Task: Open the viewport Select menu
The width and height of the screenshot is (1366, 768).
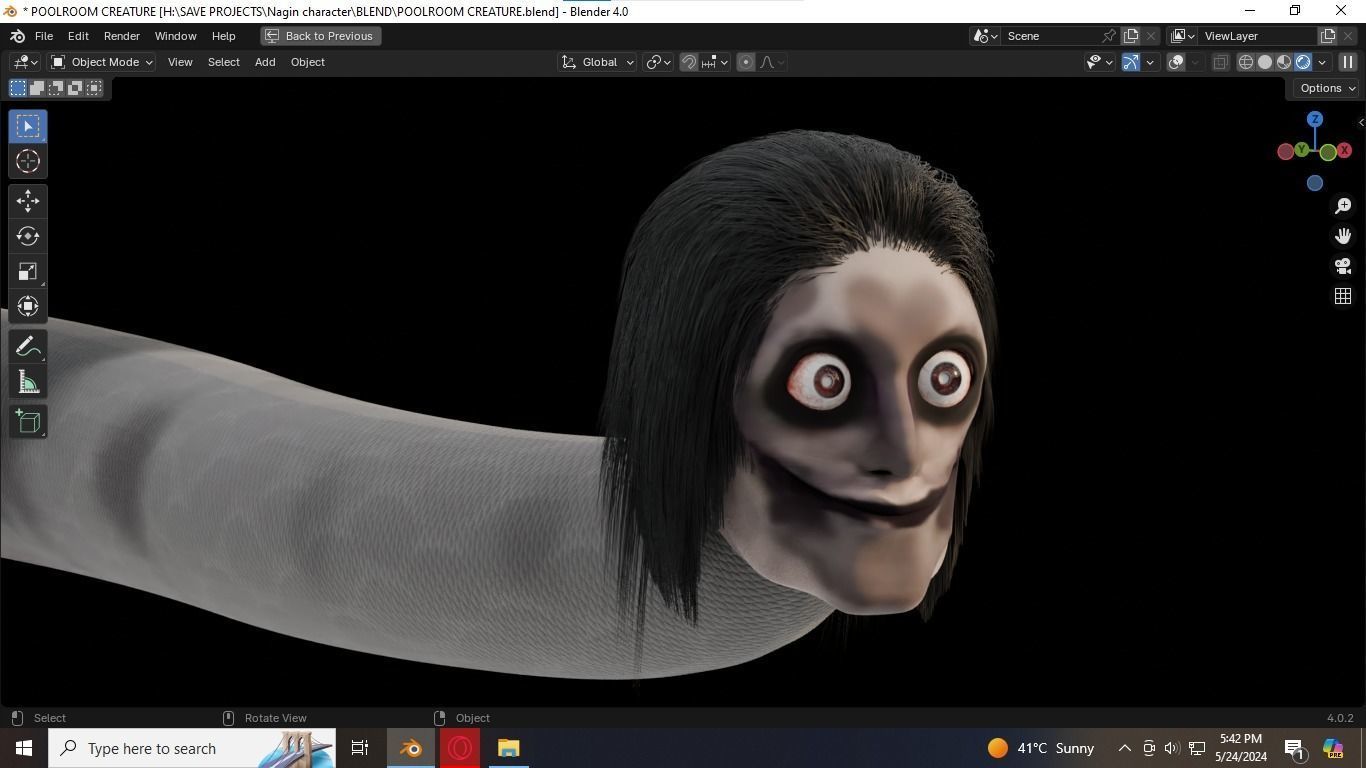Action: [223, 62]
